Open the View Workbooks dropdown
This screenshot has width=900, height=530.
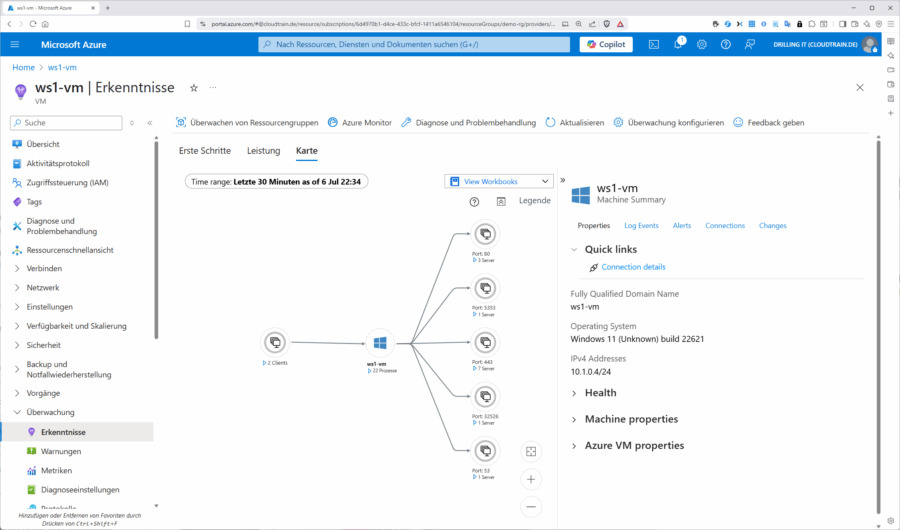(x=499, y=181)
